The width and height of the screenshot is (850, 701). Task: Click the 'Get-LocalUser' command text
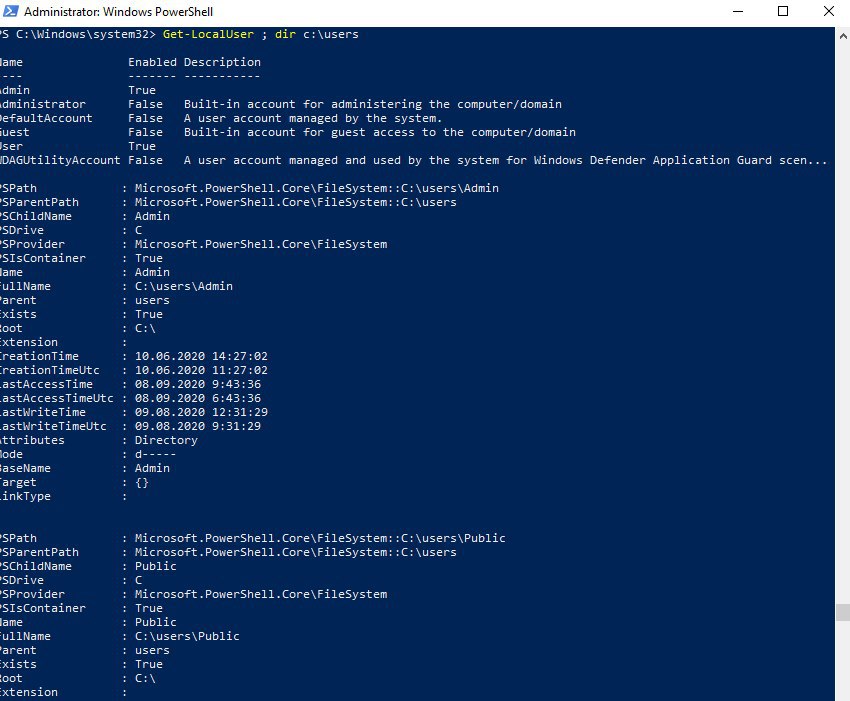tap(208, 34)
